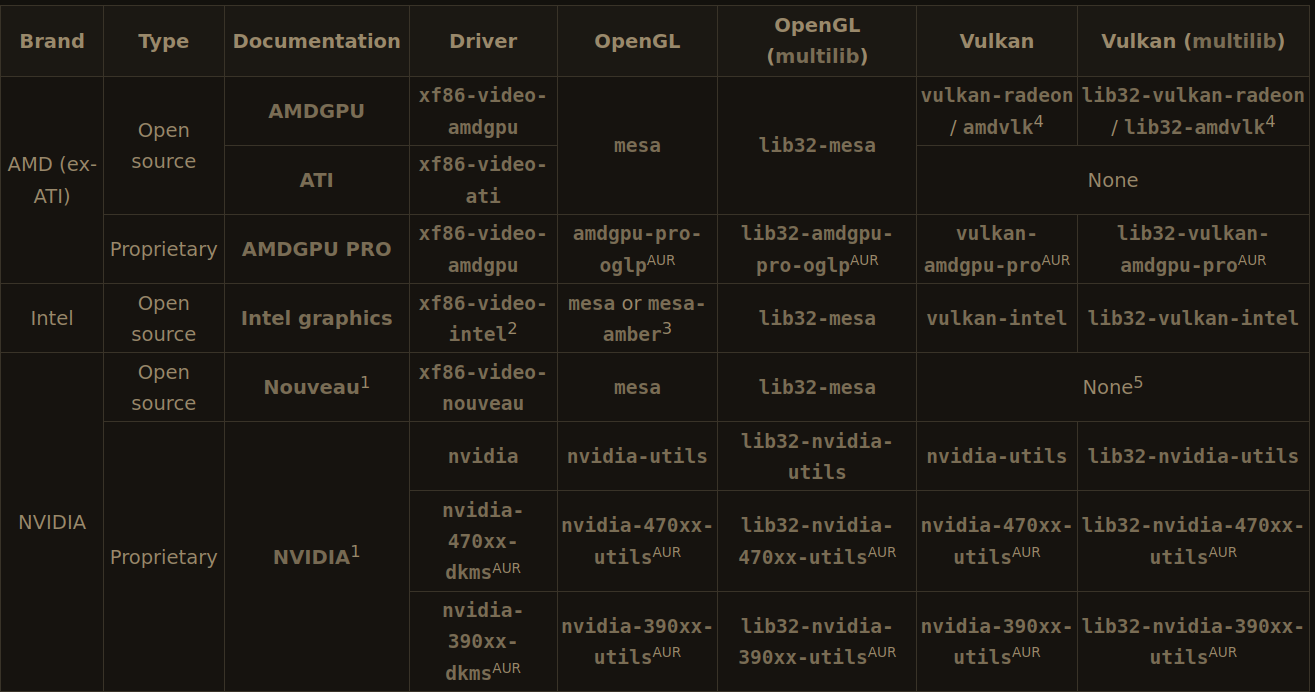Open the ATI documentation link

tap(316, 180)
